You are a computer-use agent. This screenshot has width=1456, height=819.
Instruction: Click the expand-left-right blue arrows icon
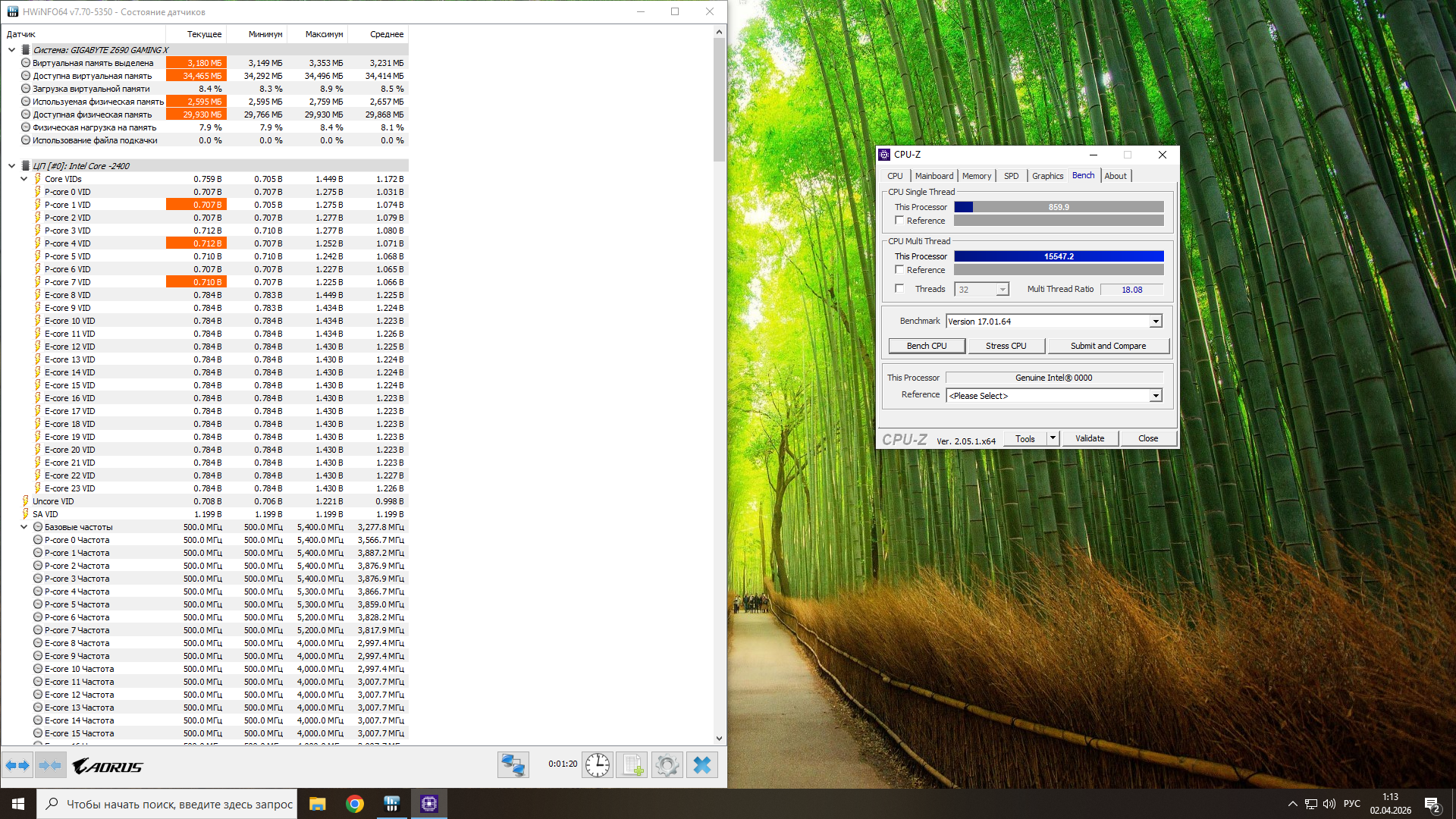[17, 765]
